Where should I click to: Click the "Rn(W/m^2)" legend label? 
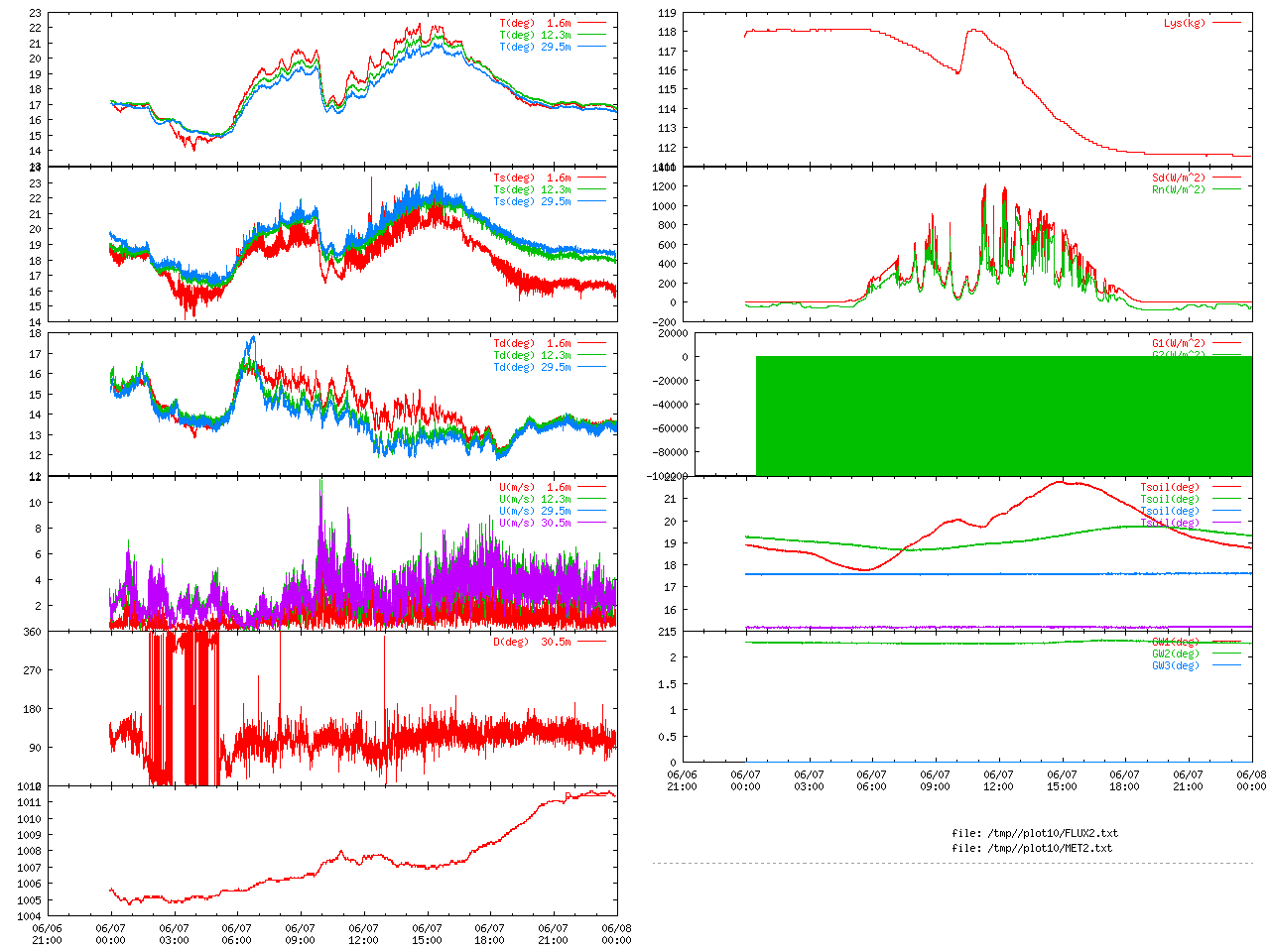1179,189
